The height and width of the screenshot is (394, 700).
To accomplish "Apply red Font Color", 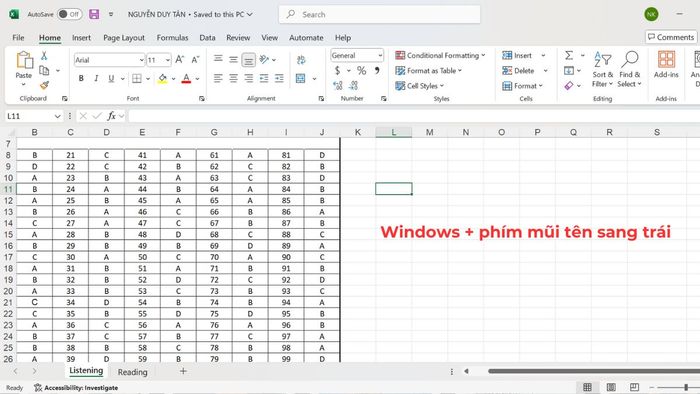I will click(187, 79).
